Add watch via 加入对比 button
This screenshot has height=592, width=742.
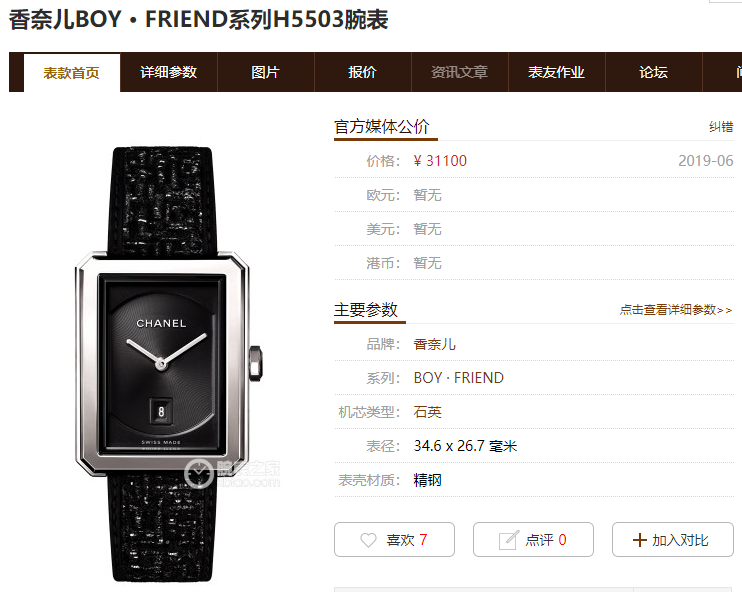click(672, 539)
